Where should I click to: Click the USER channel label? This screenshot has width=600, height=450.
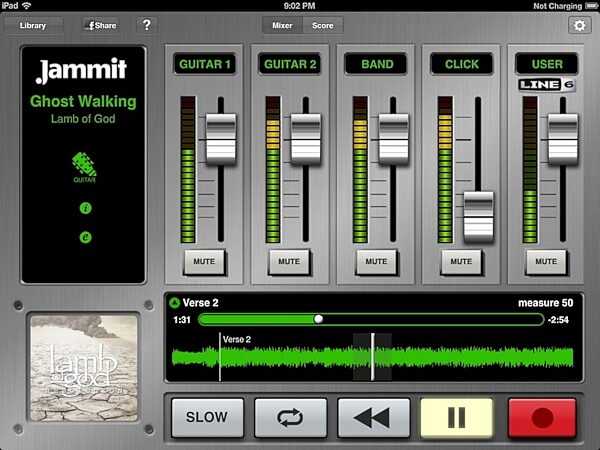click(x=547, y=64)
